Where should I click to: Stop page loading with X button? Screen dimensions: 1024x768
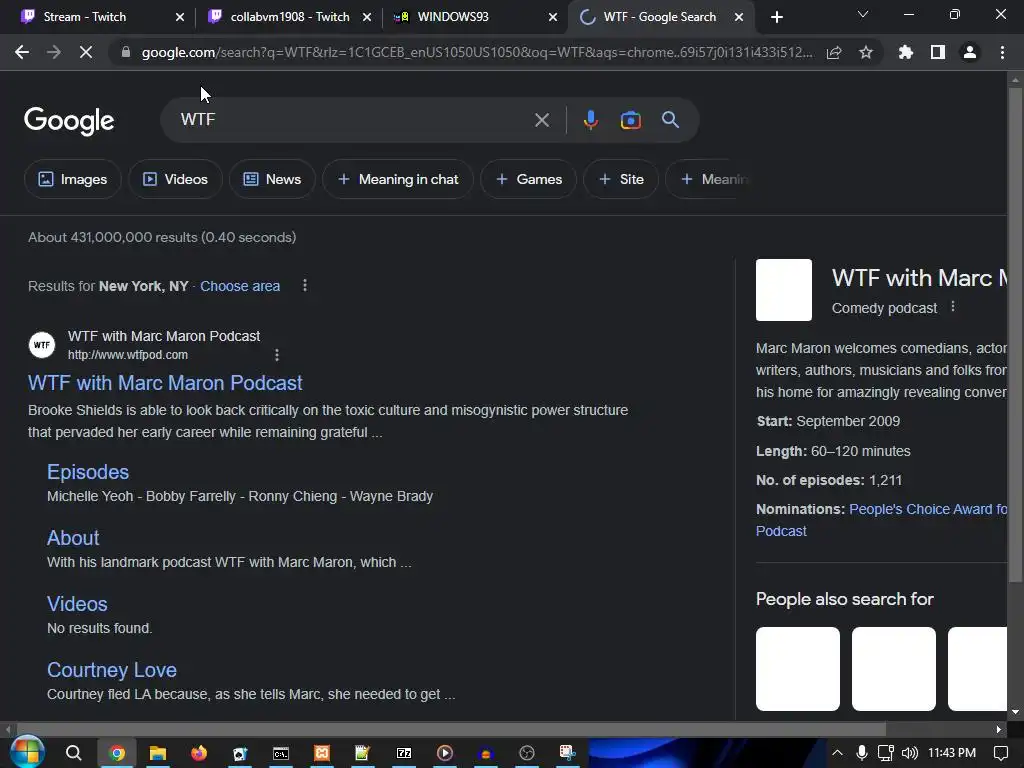pyautogui.click(x=86, y=52)
